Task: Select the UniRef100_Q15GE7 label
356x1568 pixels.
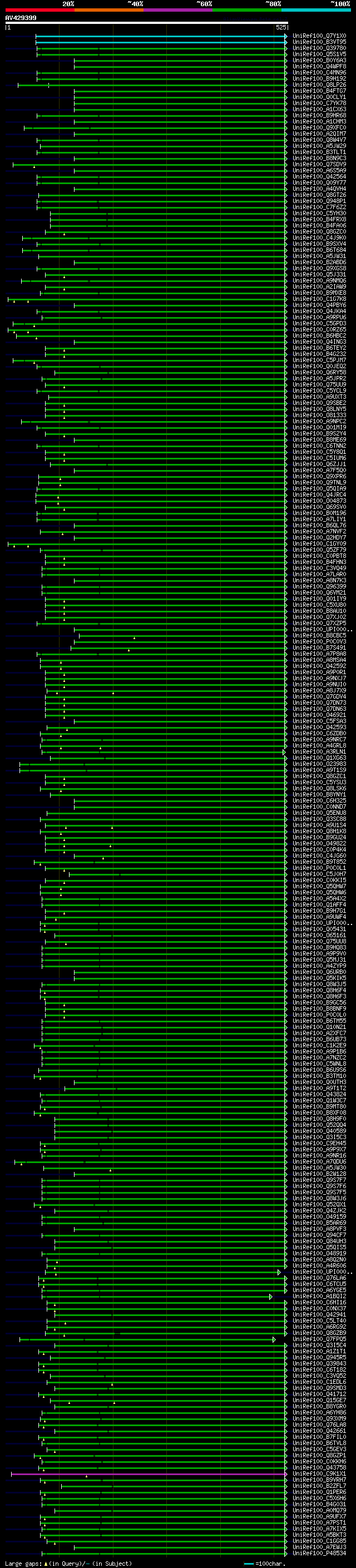Action: (319, 1400)
